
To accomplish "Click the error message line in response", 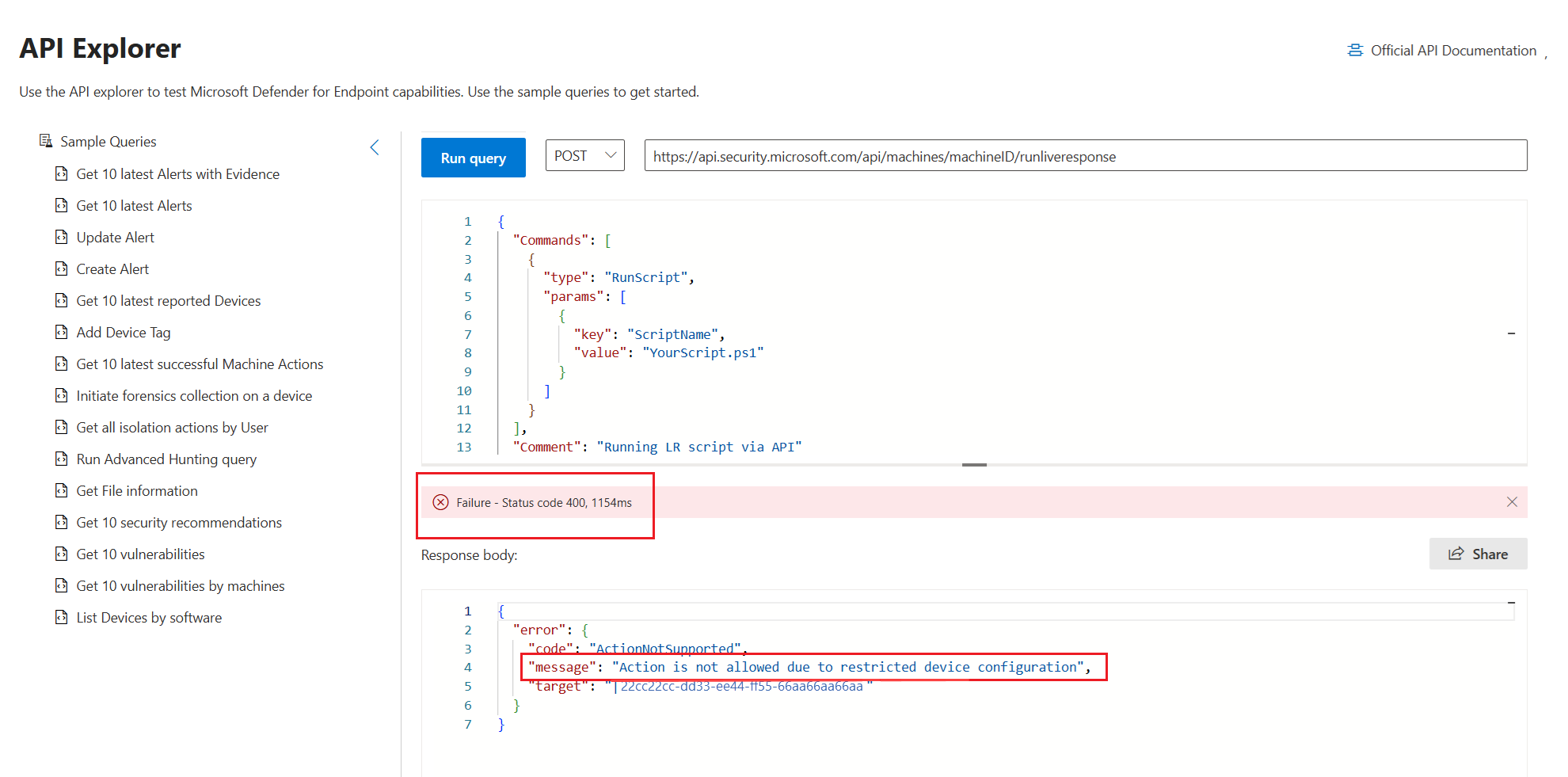I will click(x=809, y=667).
